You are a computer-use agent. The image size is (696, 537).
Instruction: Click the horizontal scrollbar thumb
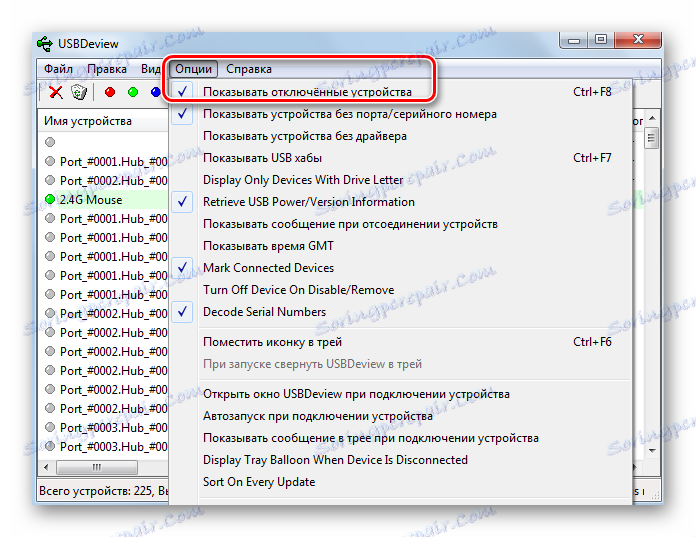click(97, 467)
